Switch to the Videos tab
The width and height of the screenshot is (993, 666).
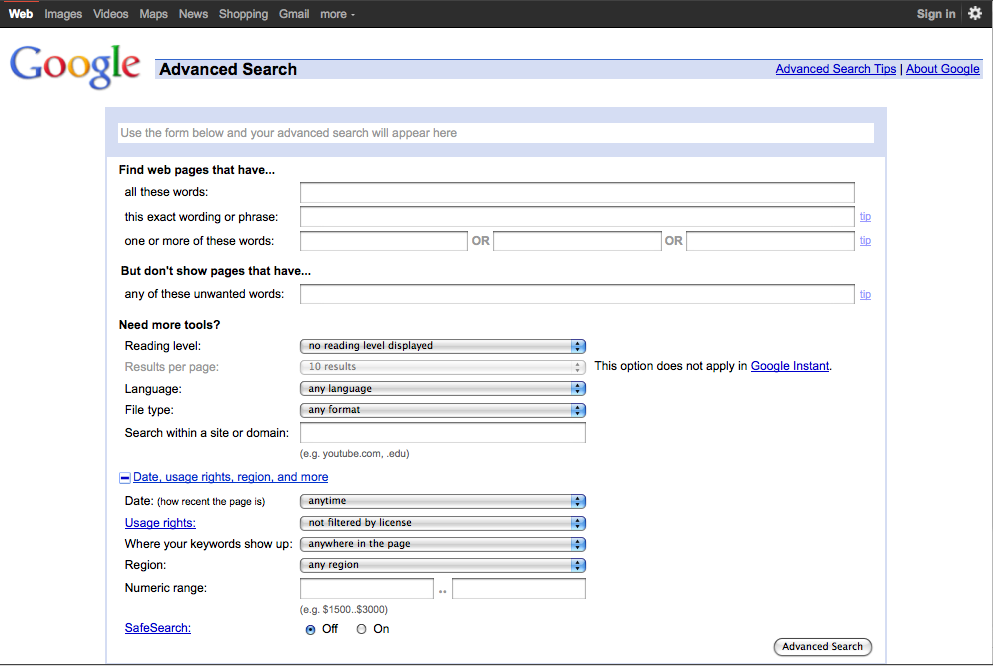click(110, 14)
